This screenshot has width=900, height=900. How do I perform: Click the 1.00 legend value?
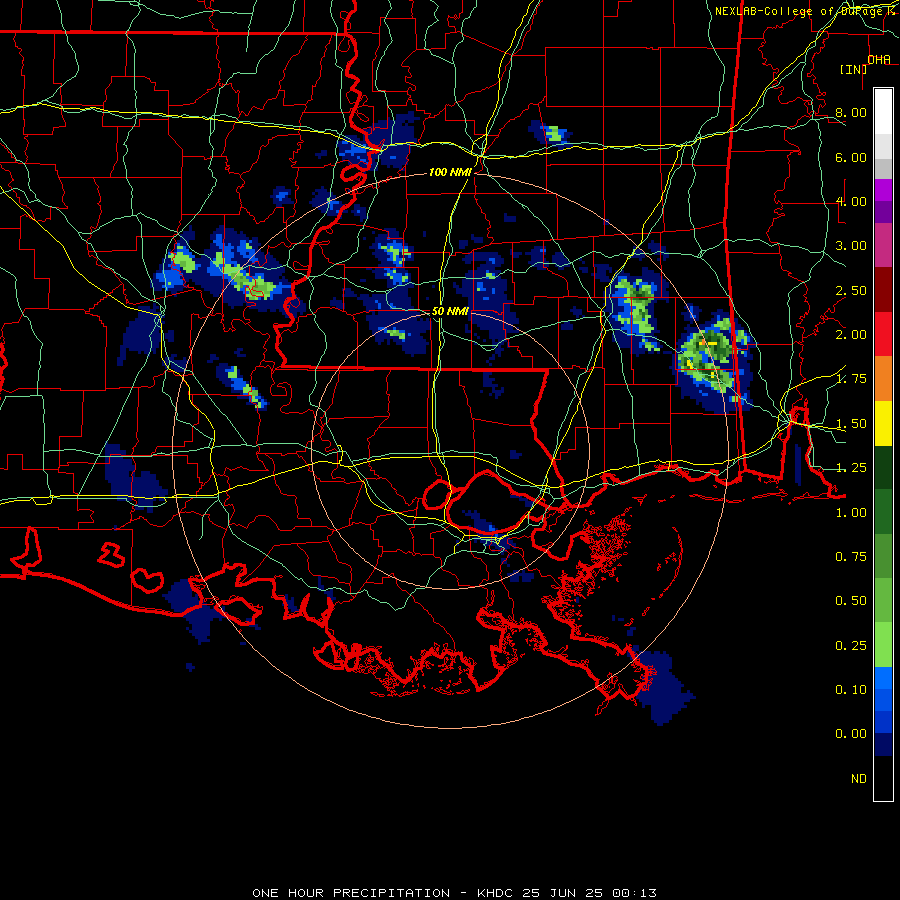851,513
